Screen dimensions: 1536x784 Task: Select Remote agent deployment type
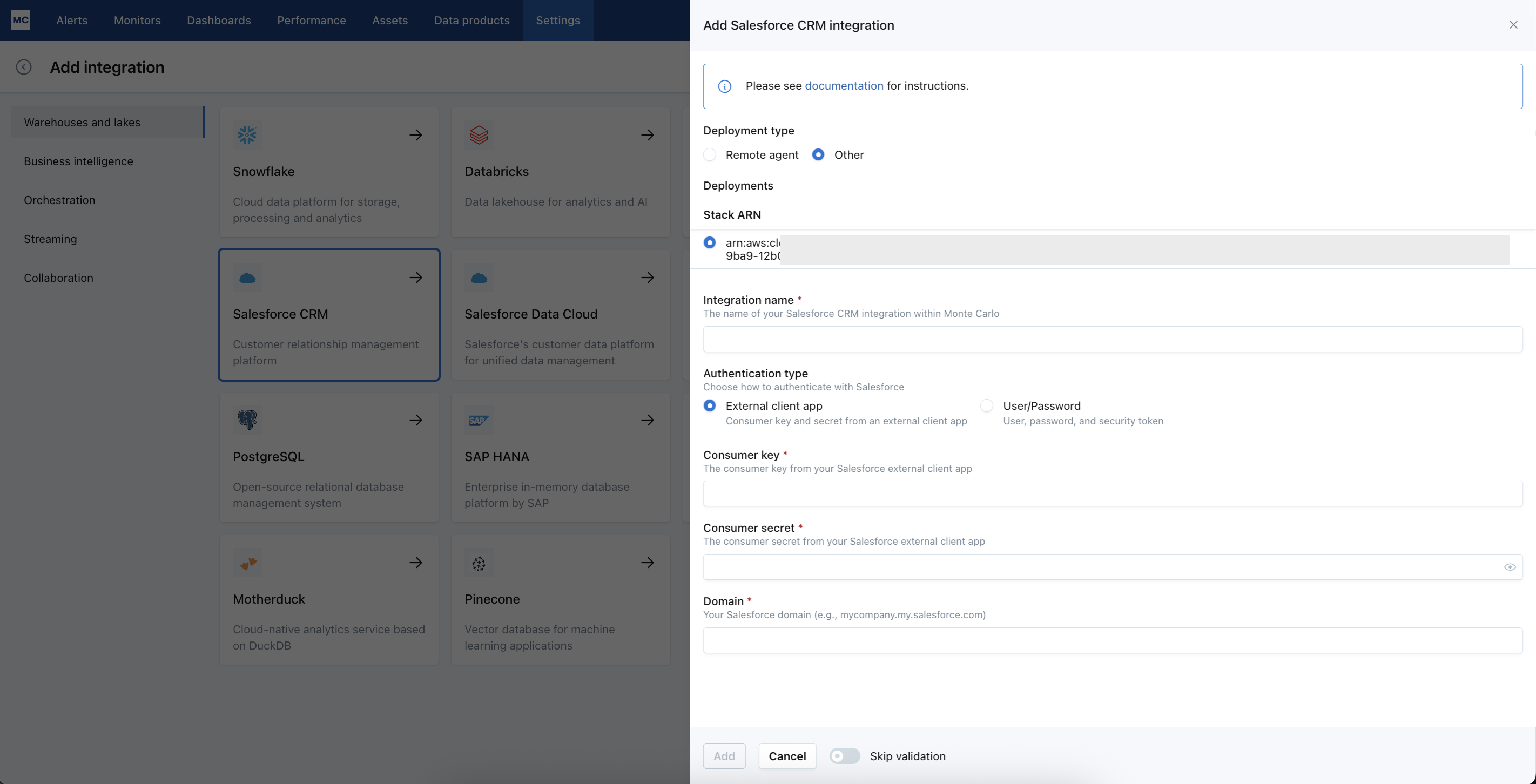coord(710,154)
